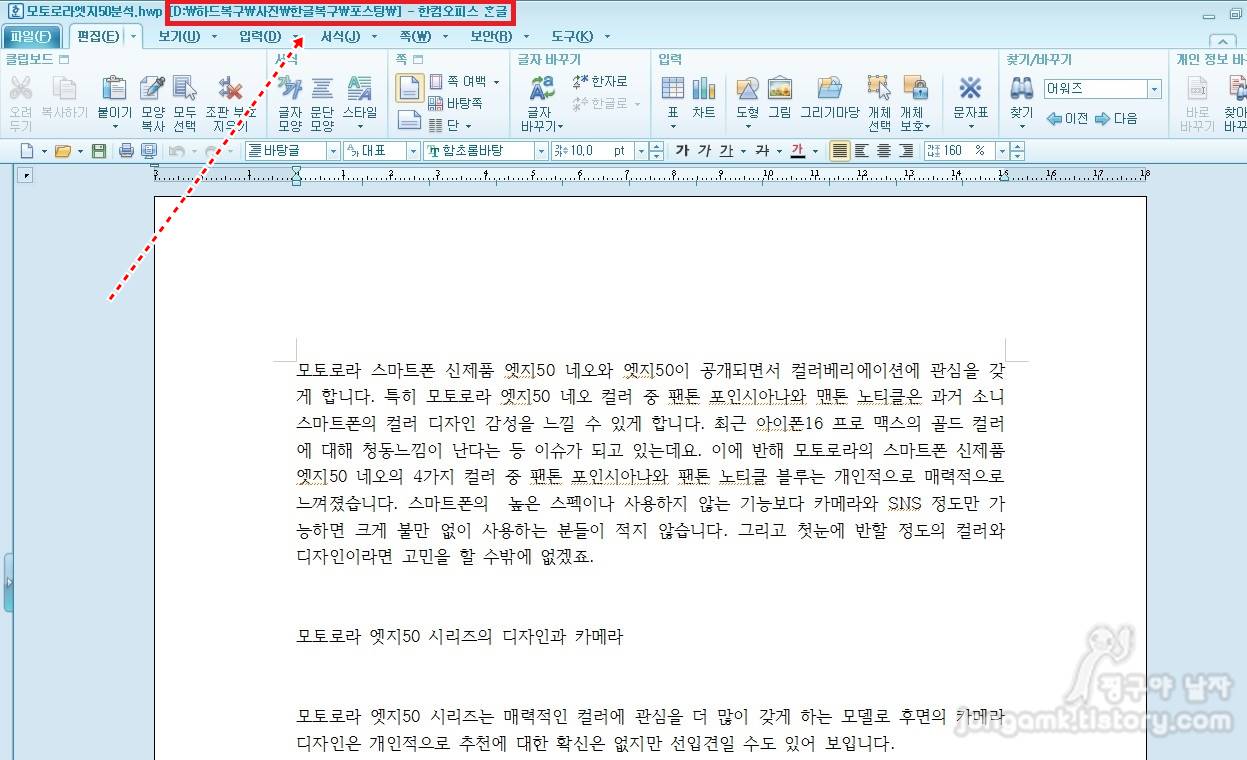Open 그리기마당 drawing gallery
The width and height of the screenshot is (1247, 760).
(829, 98)
